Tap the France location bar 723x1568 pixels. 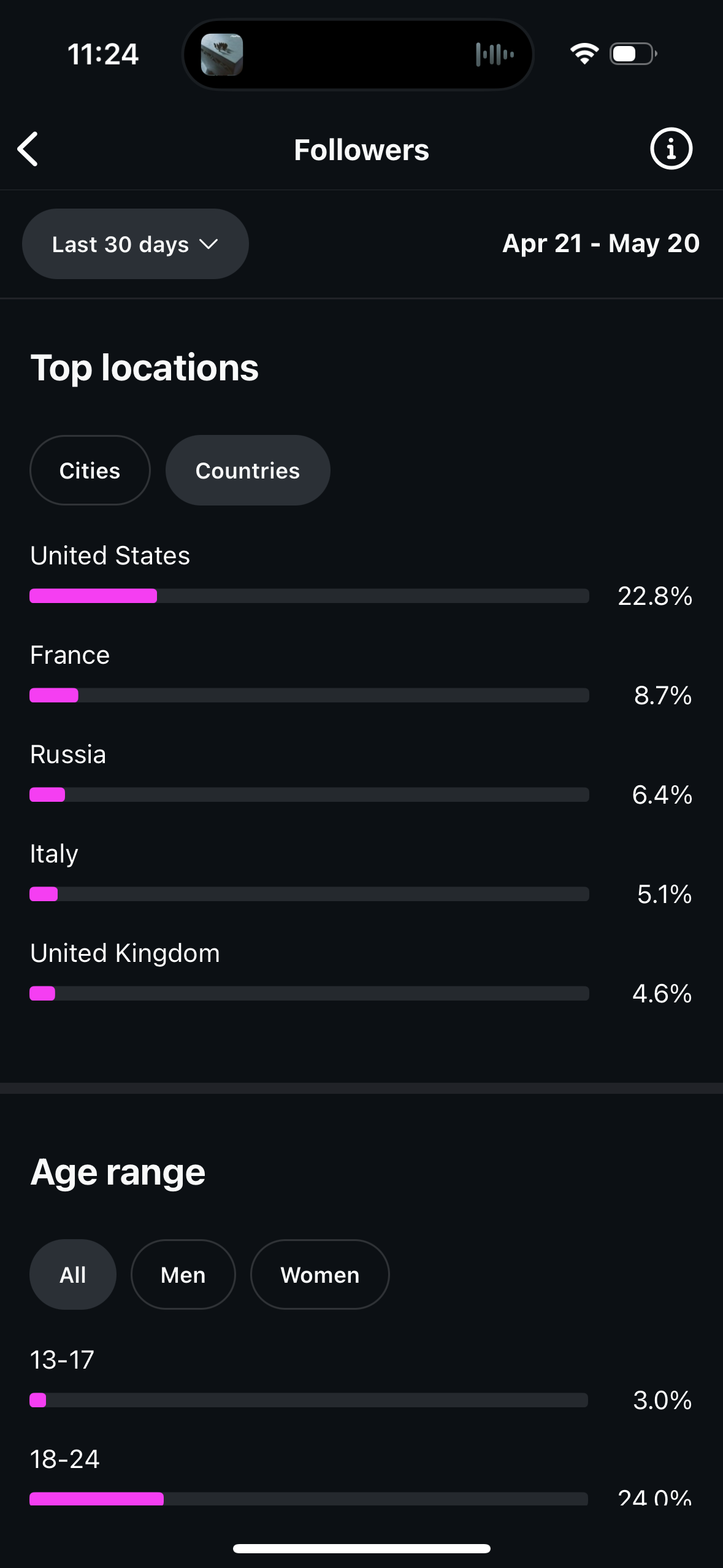click(309, 695)
